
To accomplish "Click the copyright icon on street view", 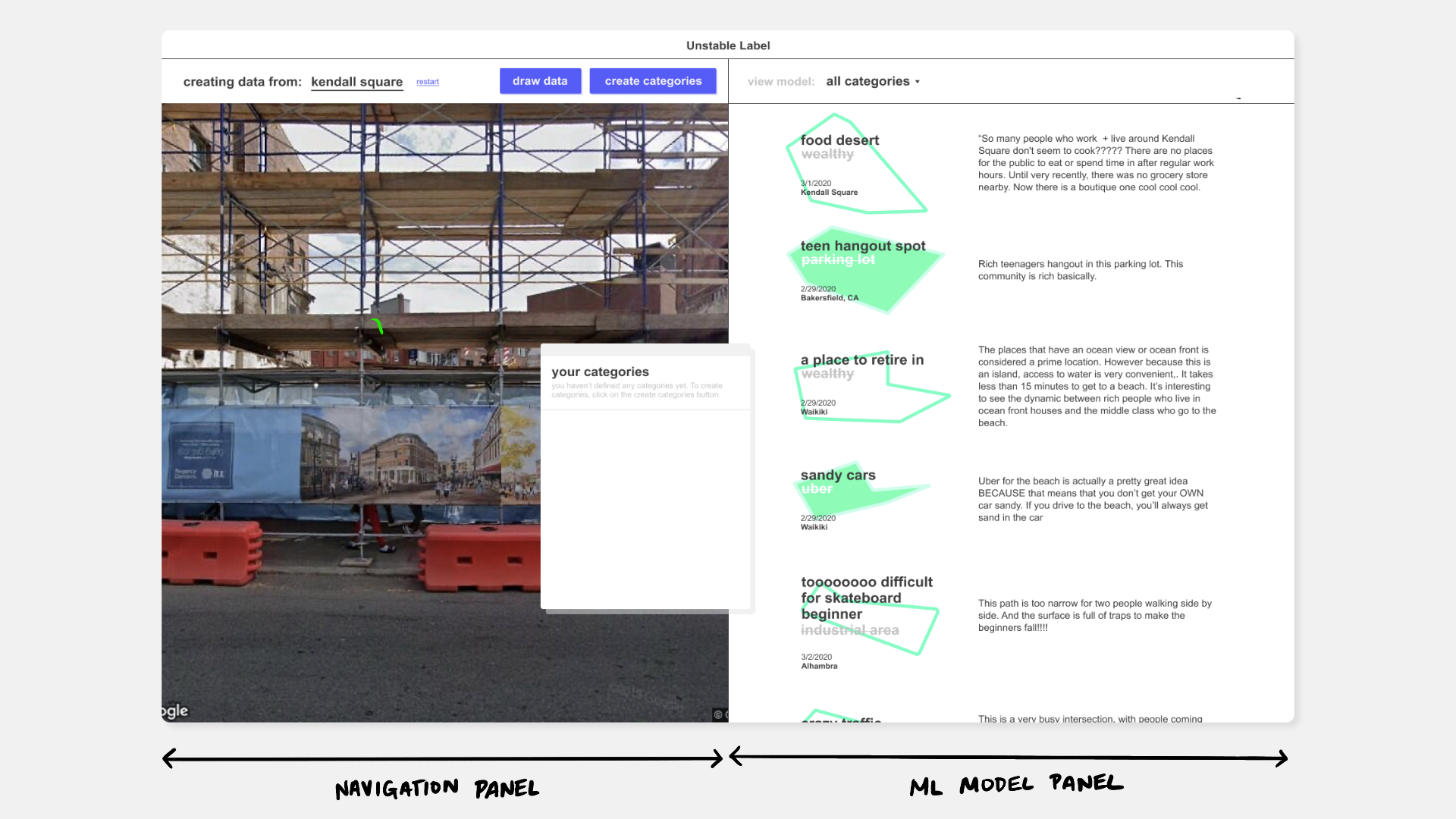I will [x=717, y=714].
